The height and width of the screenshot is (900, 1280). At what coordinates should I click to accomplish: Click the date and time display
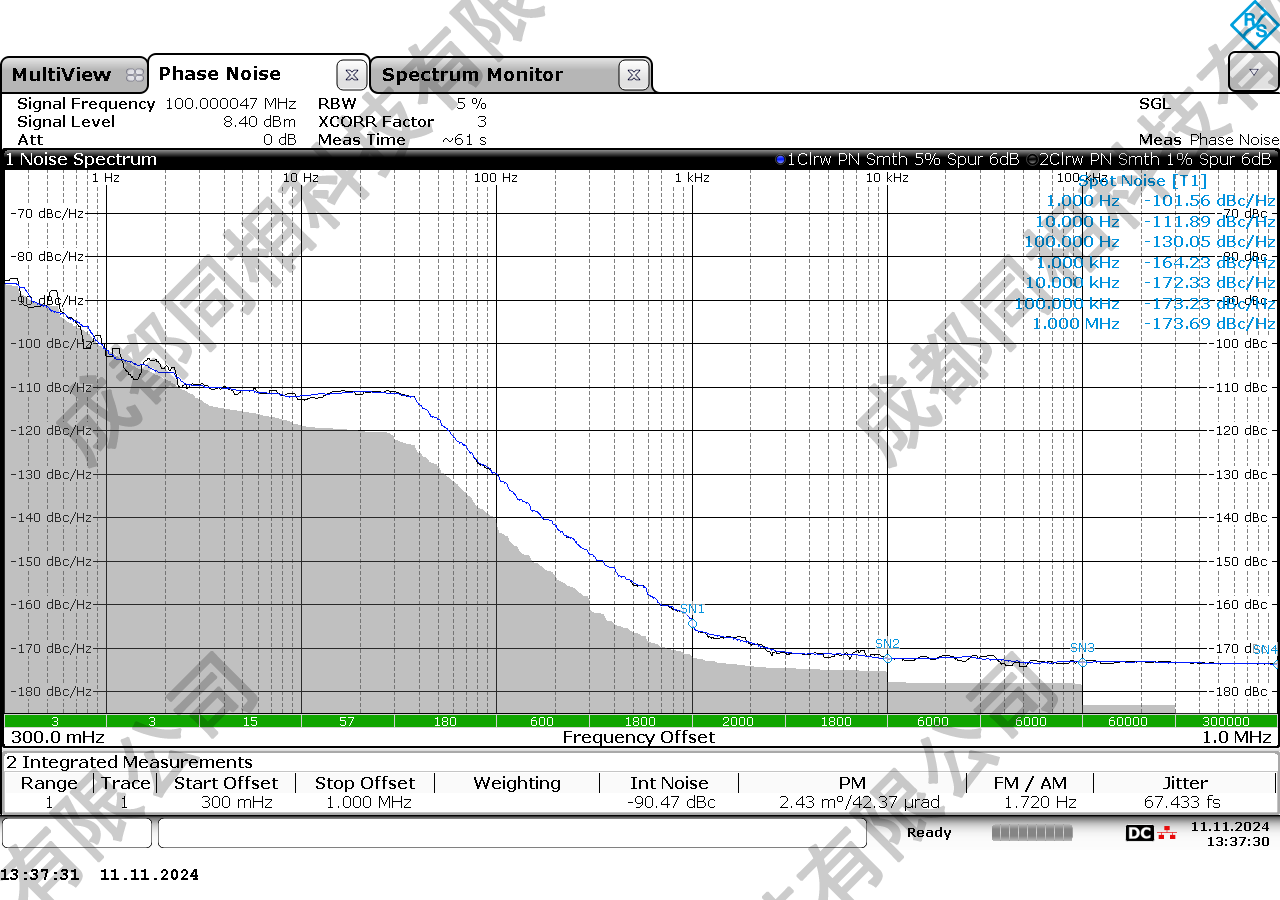click(1229, 833)
